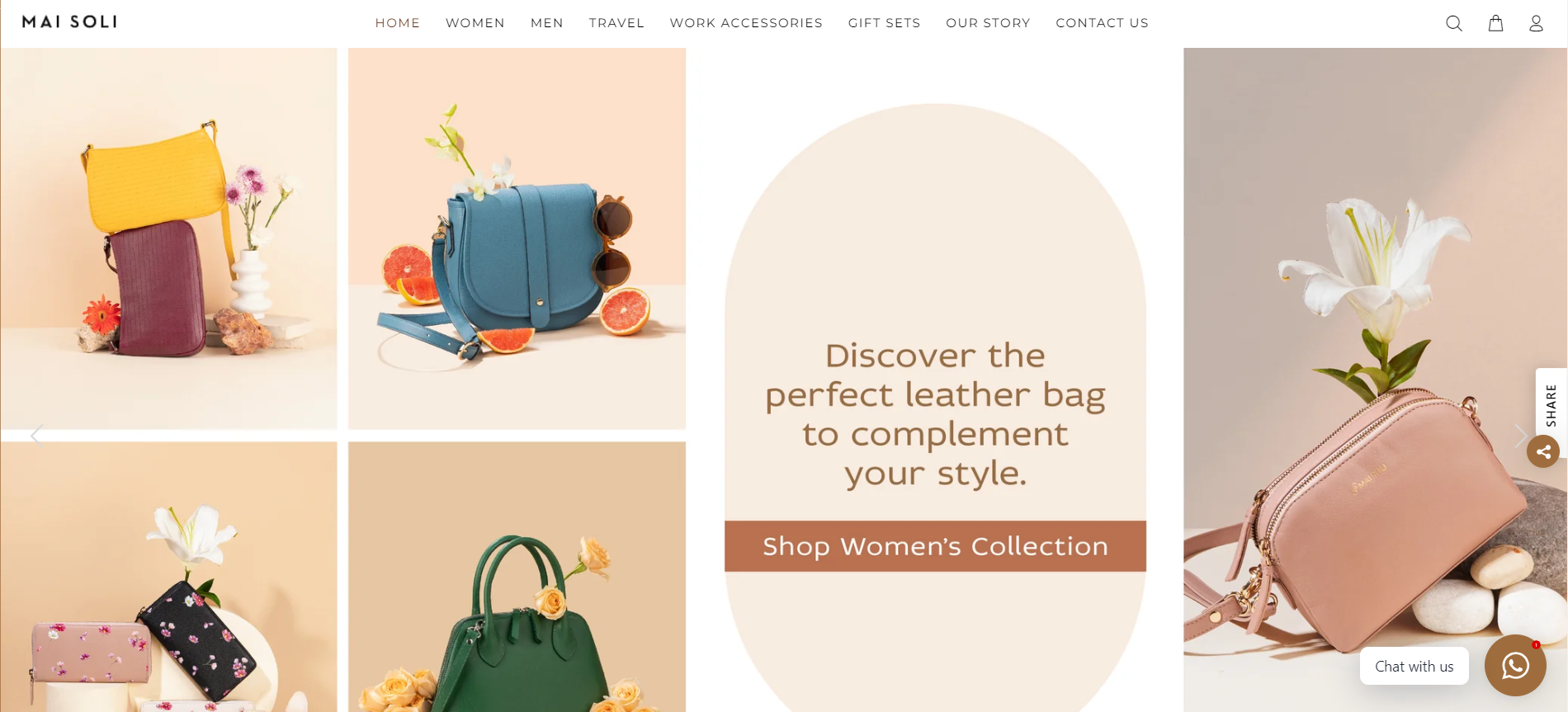Open the Gift Sets menu

[884, 23]
